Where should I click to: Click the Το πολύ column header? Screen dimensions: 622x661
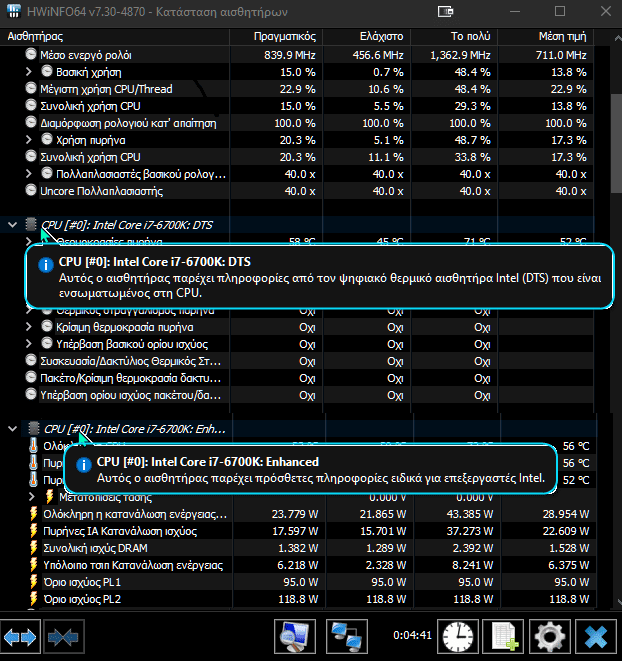tap(454, 37)
